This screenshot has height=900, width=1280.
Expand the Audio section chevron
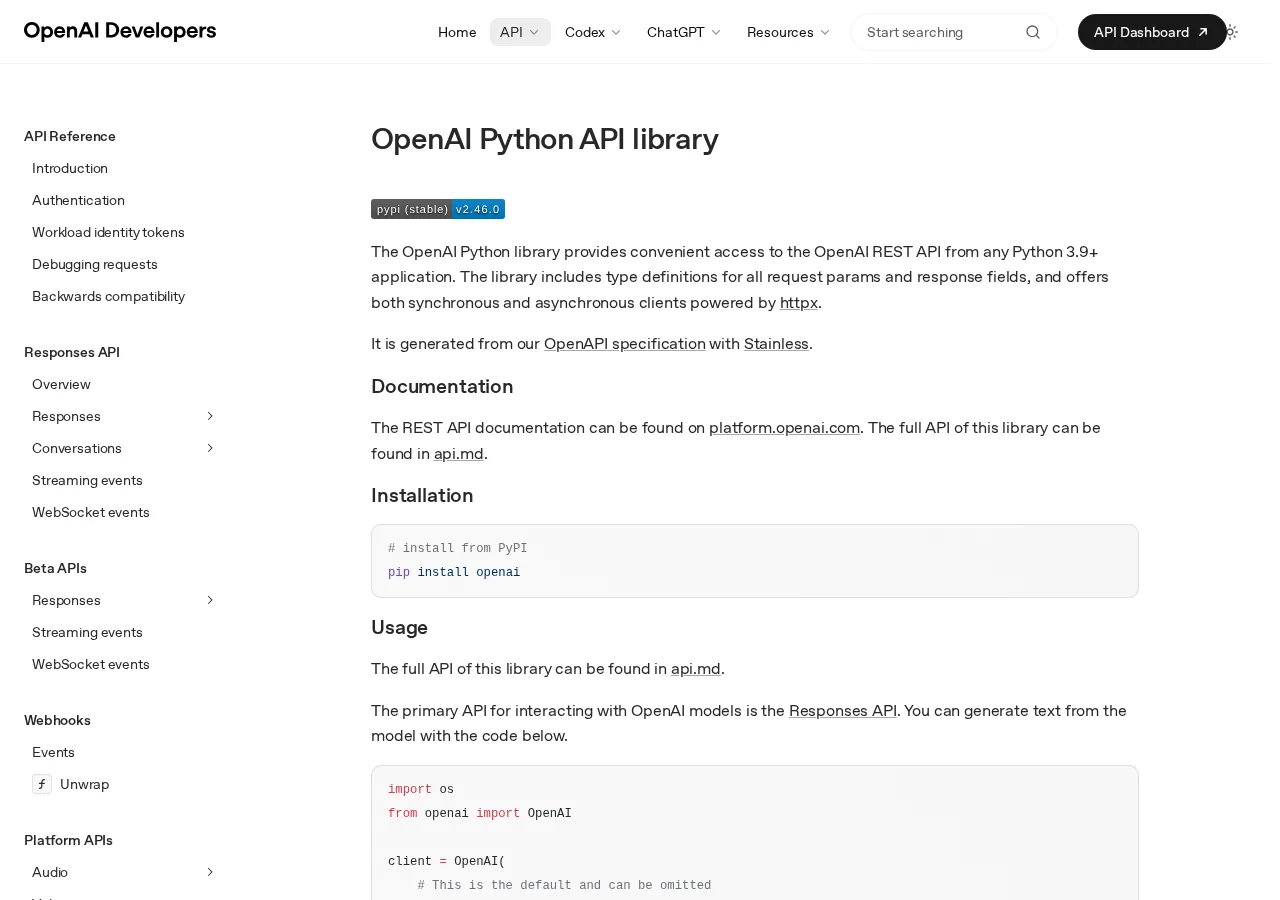click(210, 872)
